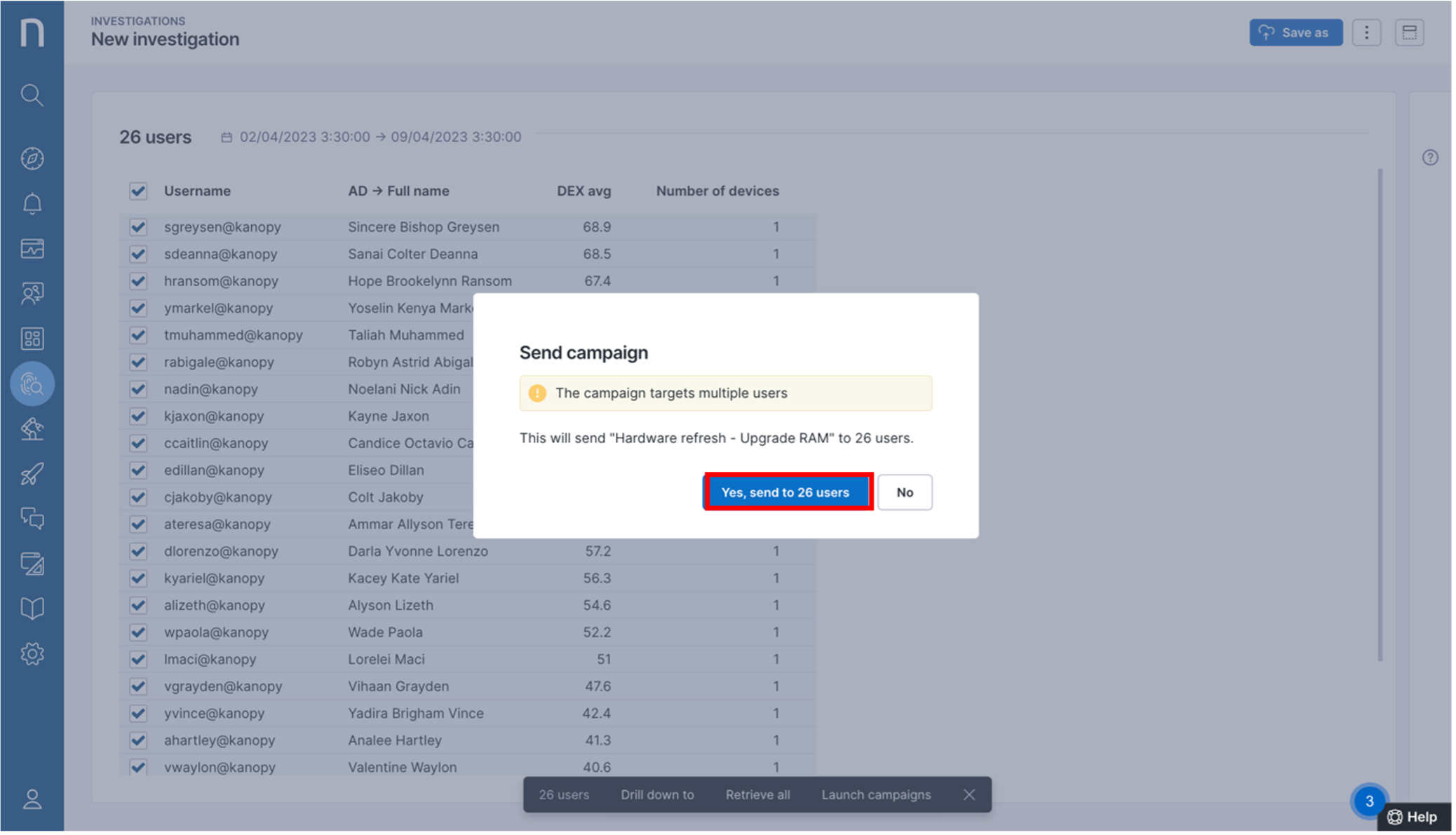This screenshot has height=835, width=1456.
Task: Click Retrieve all in action bar
Action: [x=757, y=794]
